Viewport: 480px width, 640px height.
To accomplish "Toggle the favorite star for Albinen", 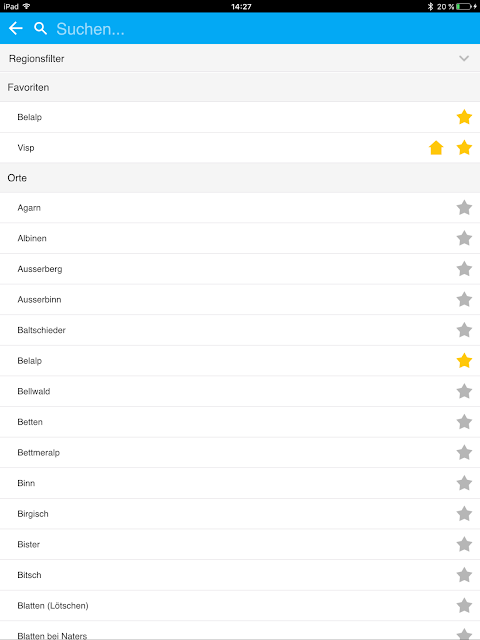I will tap(464, 238).
